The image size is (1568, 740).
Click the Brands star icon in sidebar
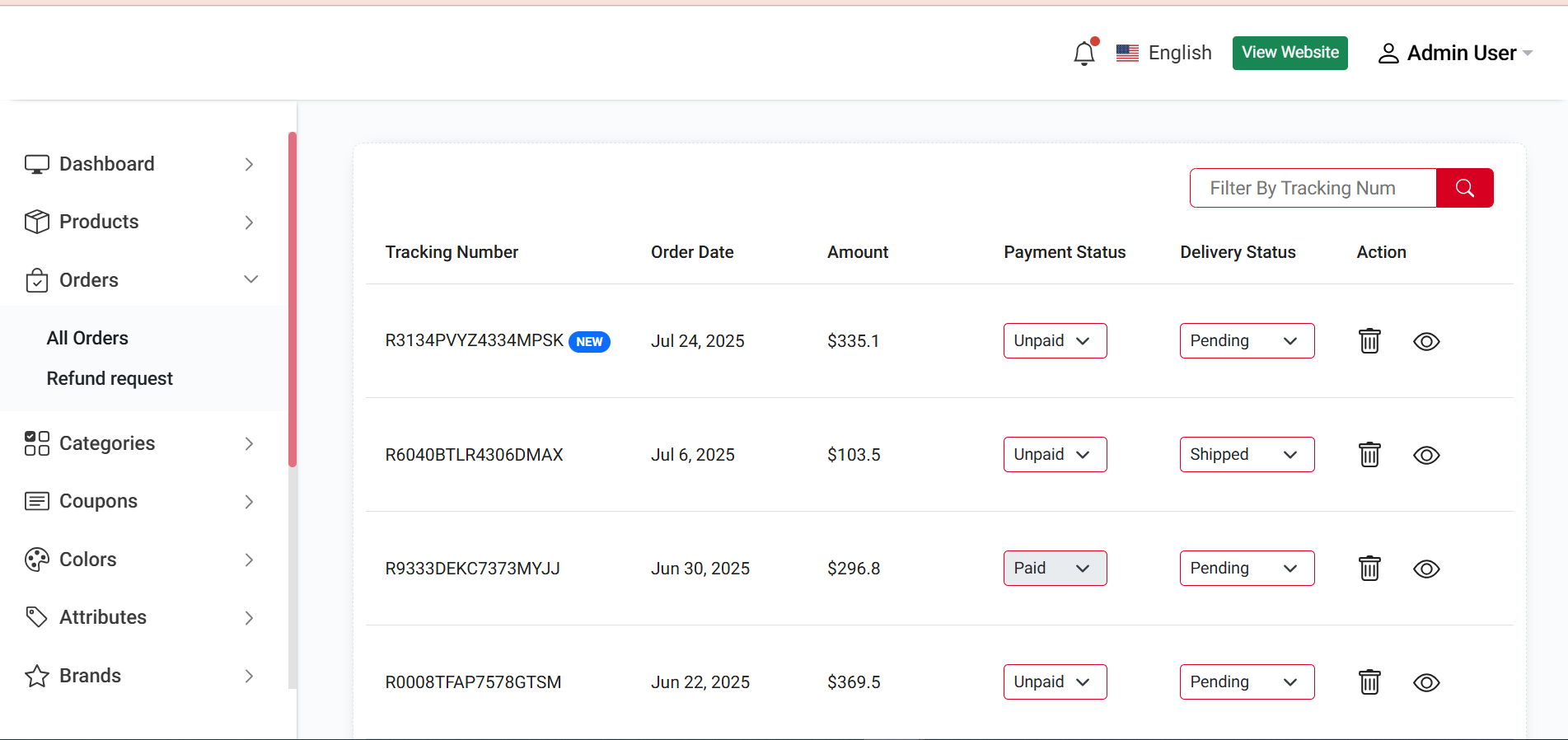pos(37,676)
